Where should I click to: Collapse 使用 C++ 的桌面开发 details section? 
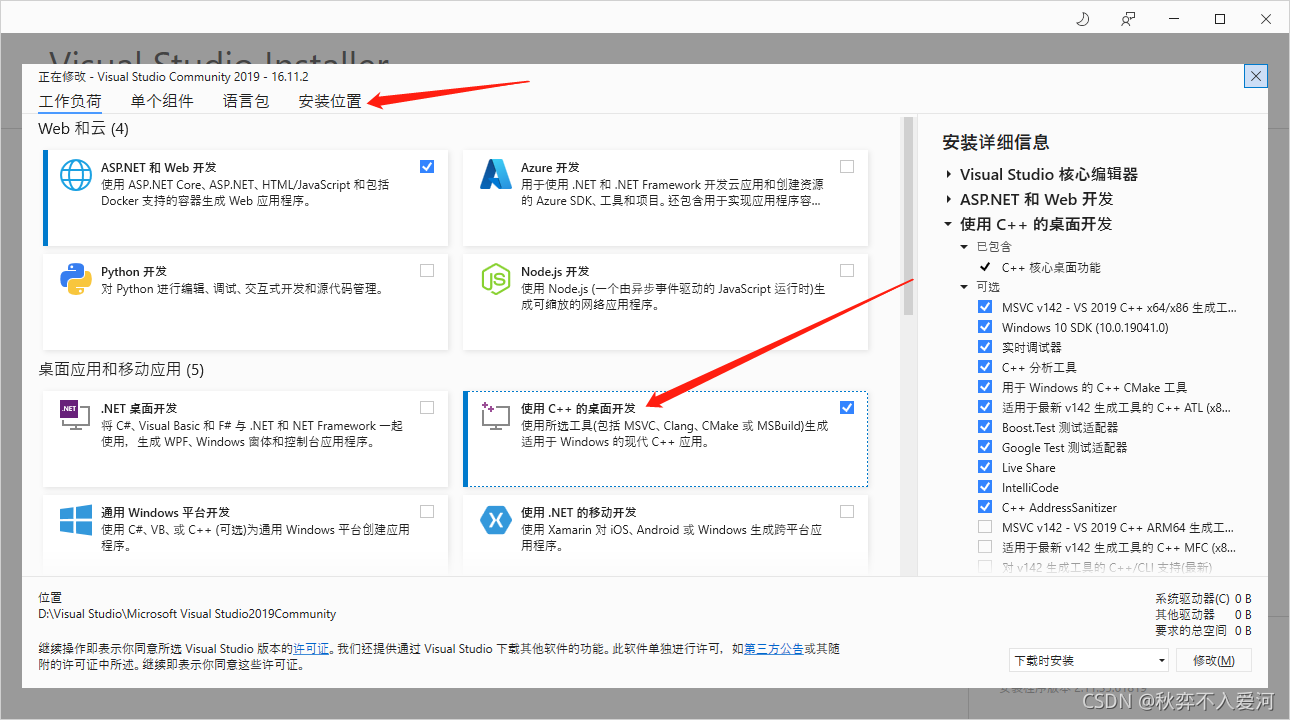pyautogui.click(x=948, y=224)
